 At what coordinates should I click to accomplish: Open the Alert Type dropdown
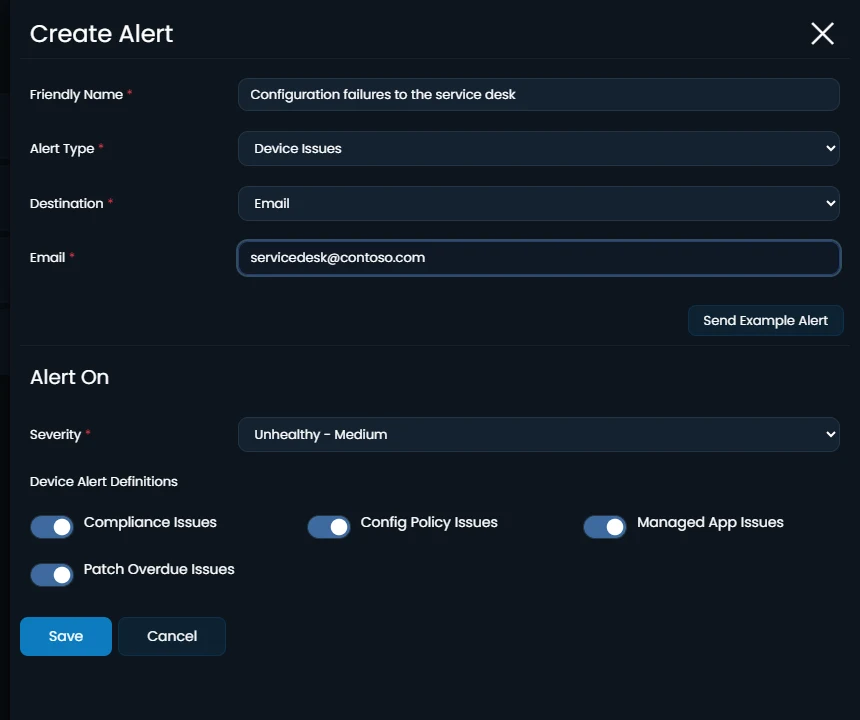click(539, 149)
